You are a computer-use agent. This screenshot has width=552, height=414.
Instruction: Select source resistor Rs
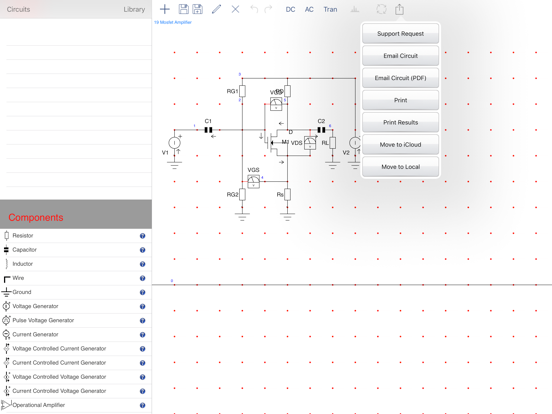click(287, 194)
